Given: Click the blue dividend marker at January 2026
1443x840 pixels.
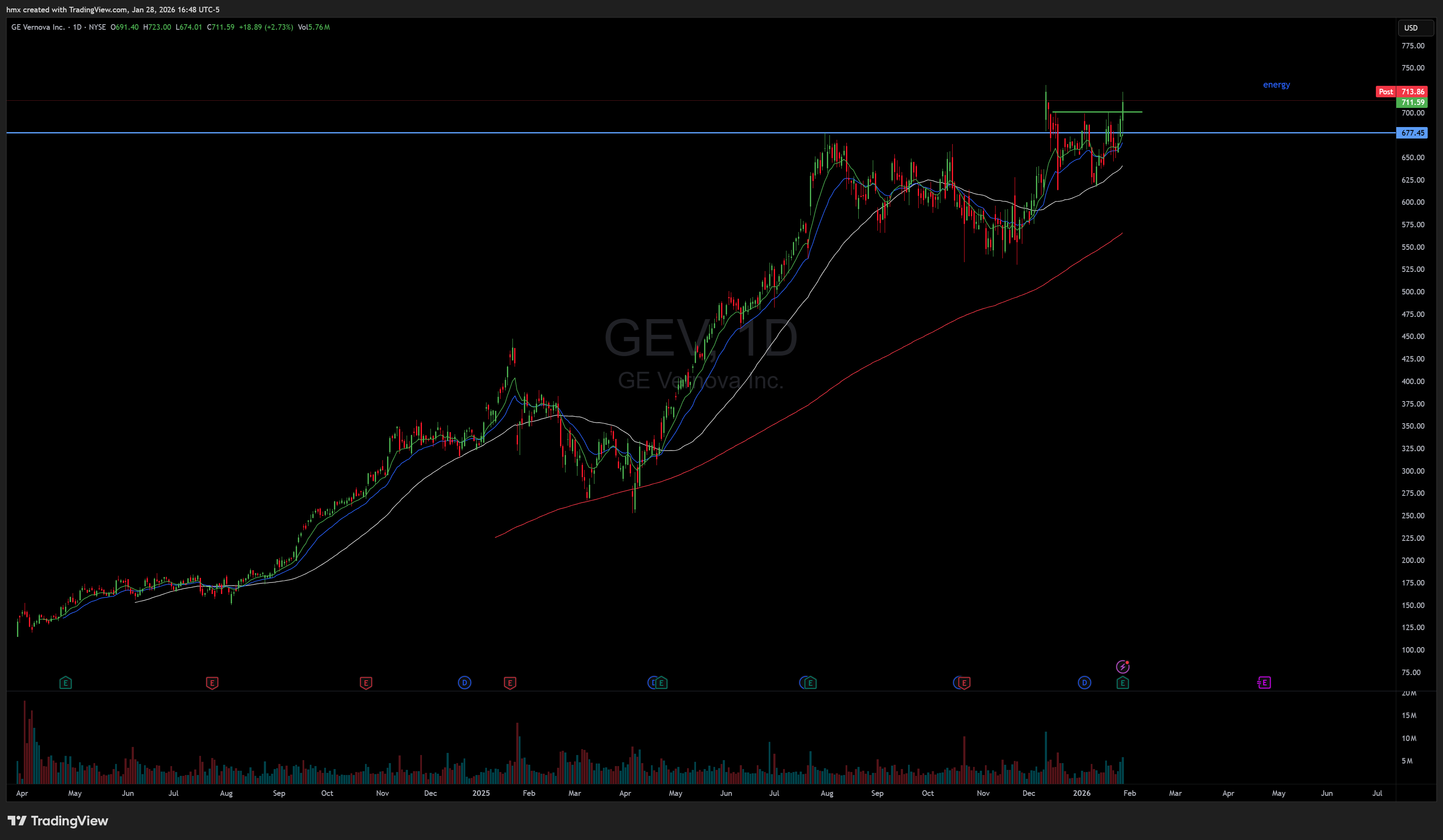Looking at the screenshot, I should pyautogui.click(x=1084, y=682).
